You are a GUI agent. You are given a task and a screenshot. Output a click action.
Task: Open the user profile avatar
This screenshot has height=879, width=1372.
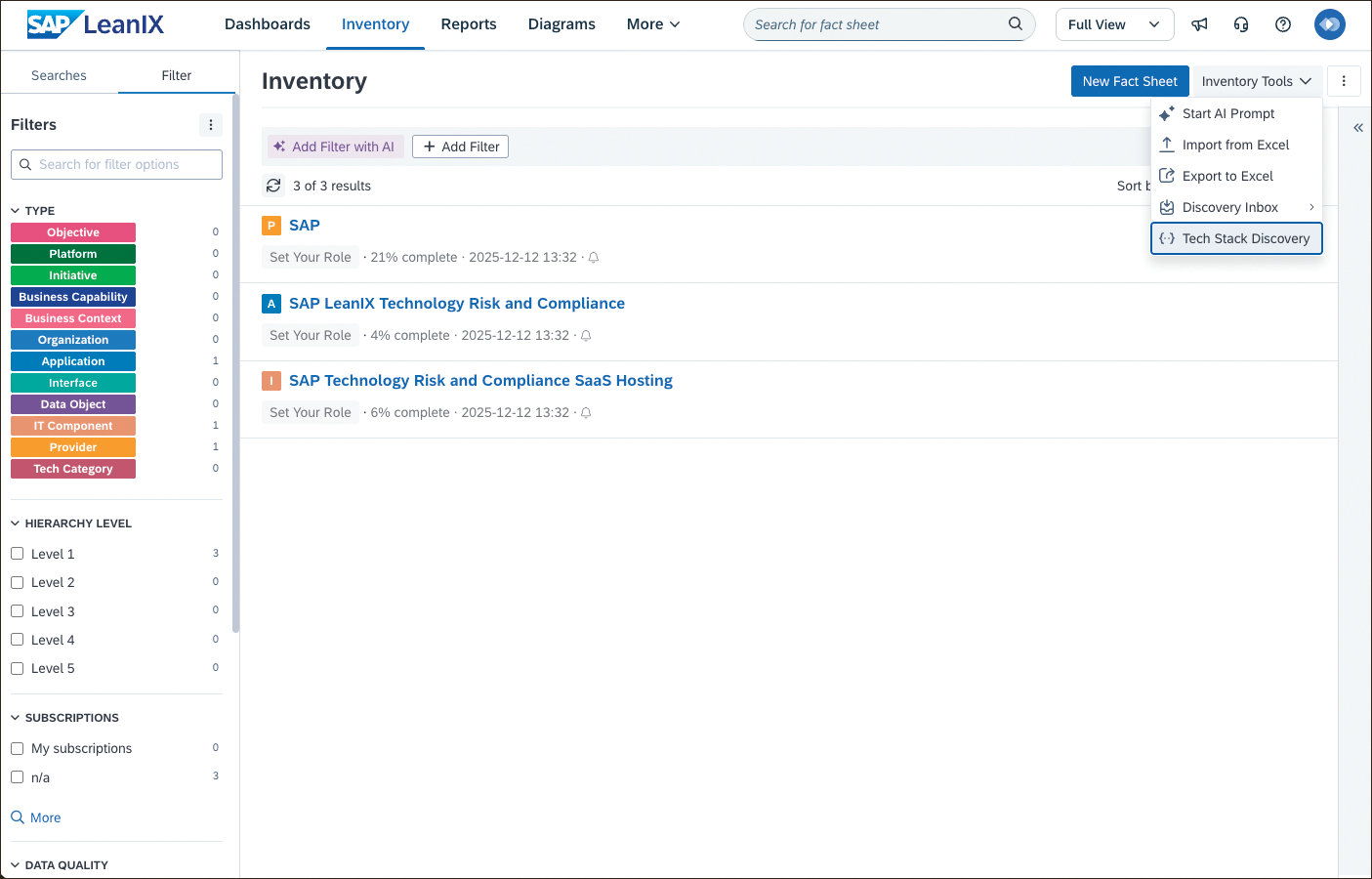click(x=1330, y=24)
